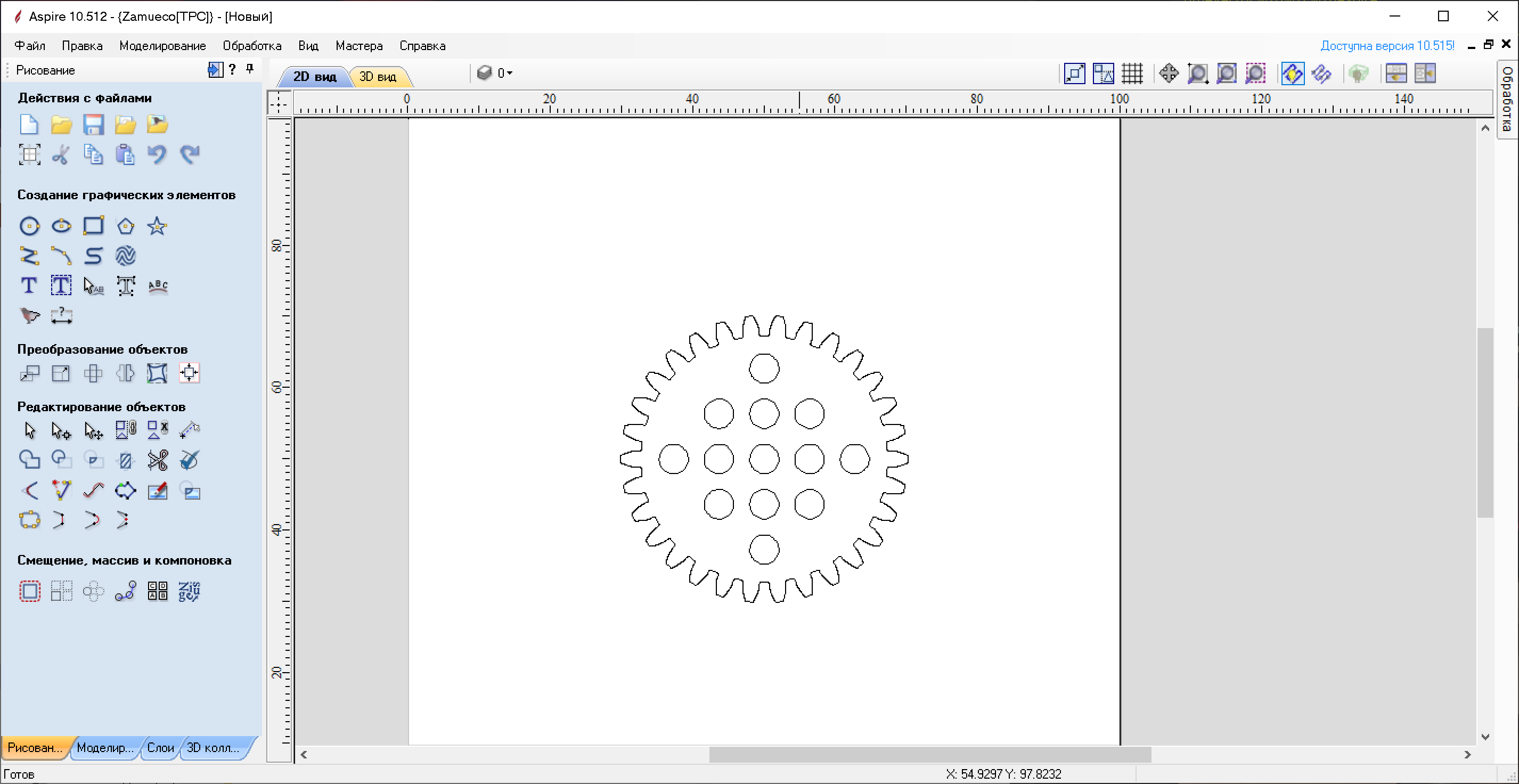
Task: Open the Node Editing tool
Action: click(x=61, y=431)
